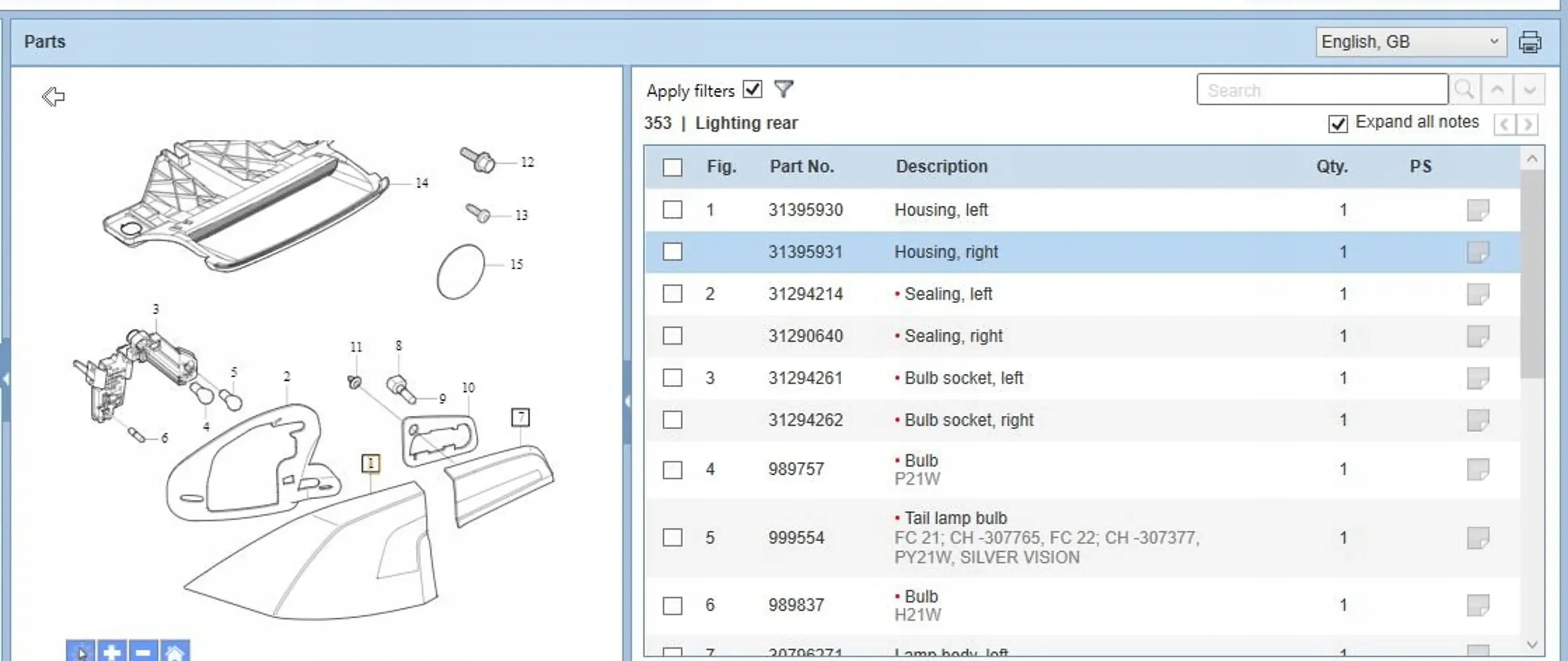1568x661 pixels.
Task: Open the note icon for Housing, right
Action: (x=1478, y=252)
